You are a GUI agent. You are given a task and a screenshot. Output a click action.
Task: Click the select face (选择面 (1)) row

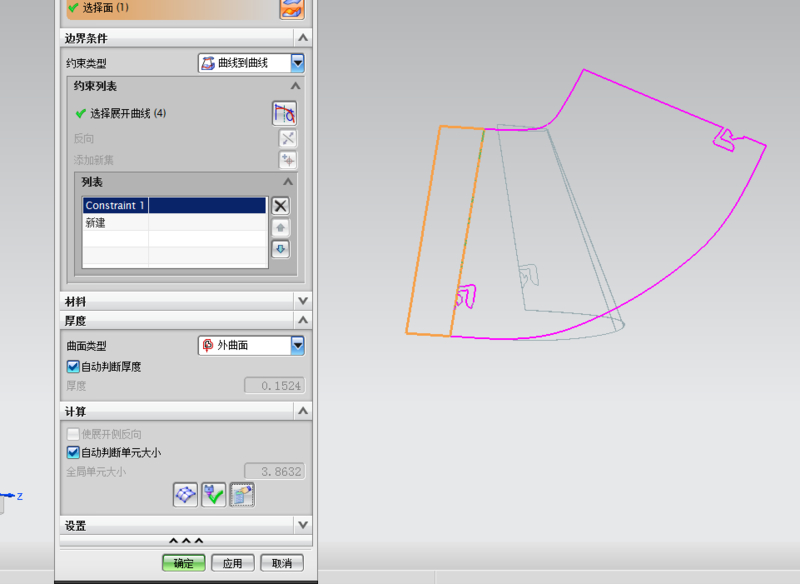pos(171,8)
